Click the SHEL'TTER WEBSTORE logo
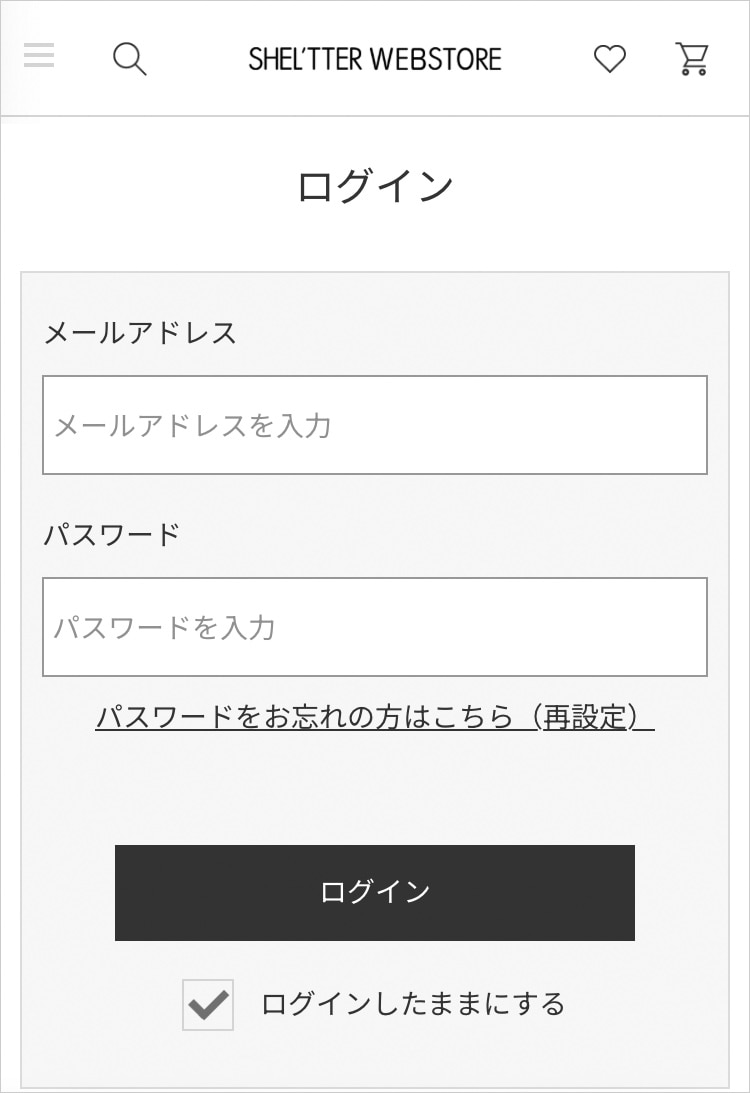This screenshot has height=1093, width=750. (x=375, y=59)
